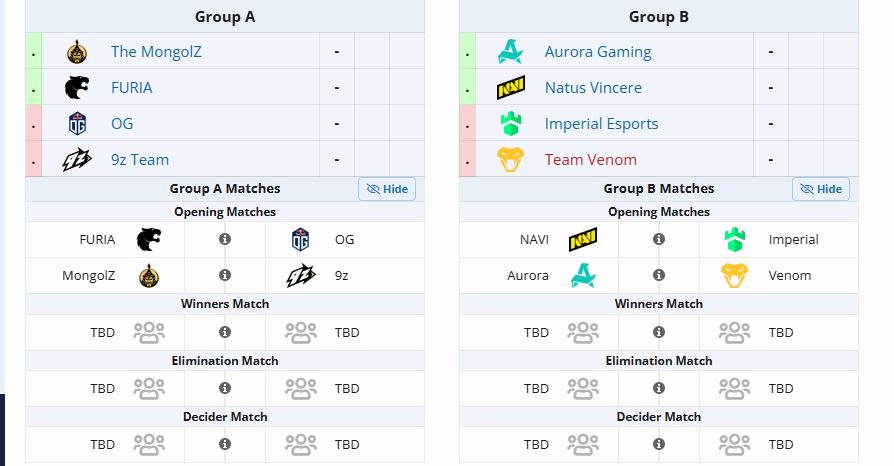Open NAVI vs Imperial match info
This screenshot has width=894, height=466.
(659, 240)
